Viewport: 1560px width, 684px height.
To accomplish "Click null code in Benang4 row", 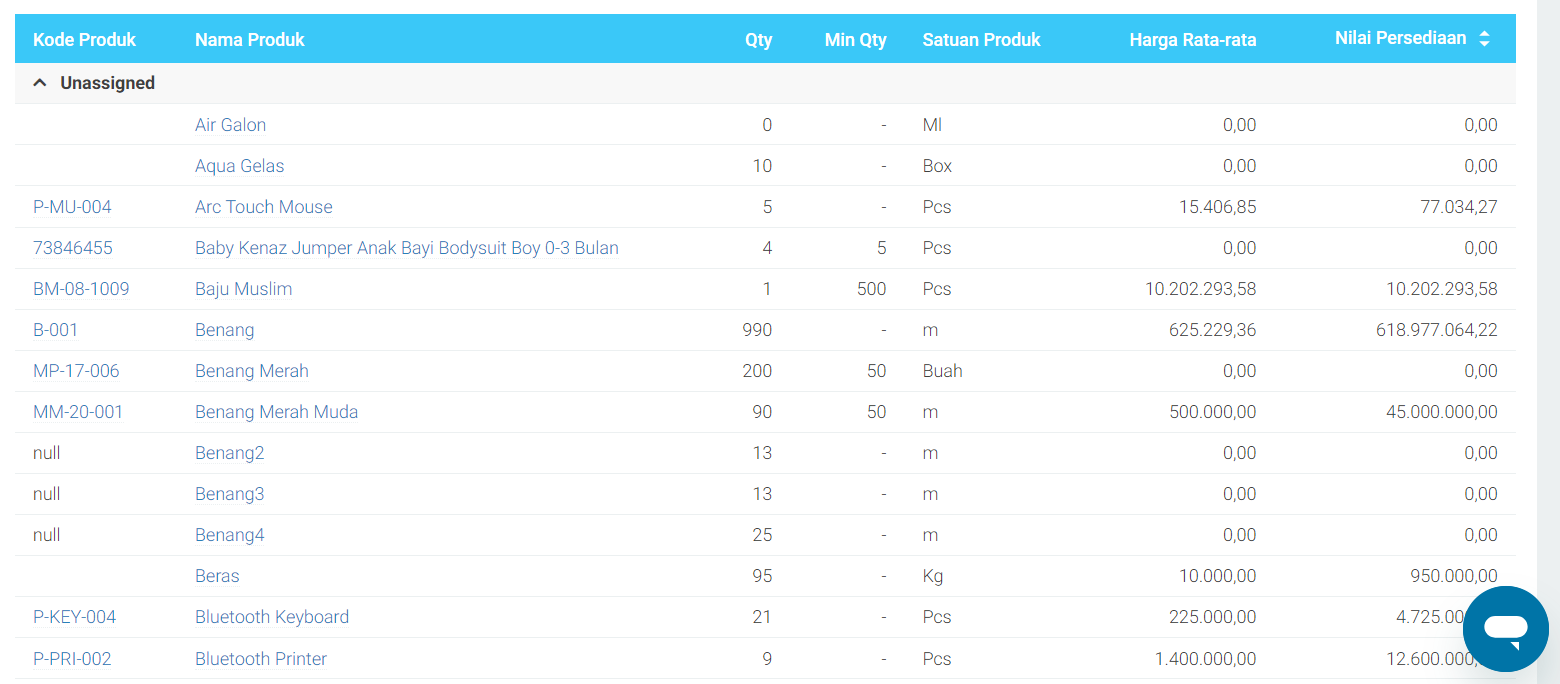I will pyautogui.click(x=46, y=535).
